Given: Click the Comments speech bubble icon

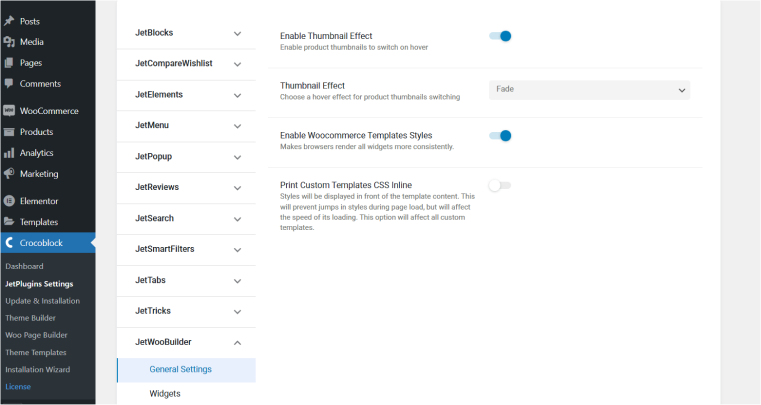Looking at the screenshot, I should click(9, 84).
